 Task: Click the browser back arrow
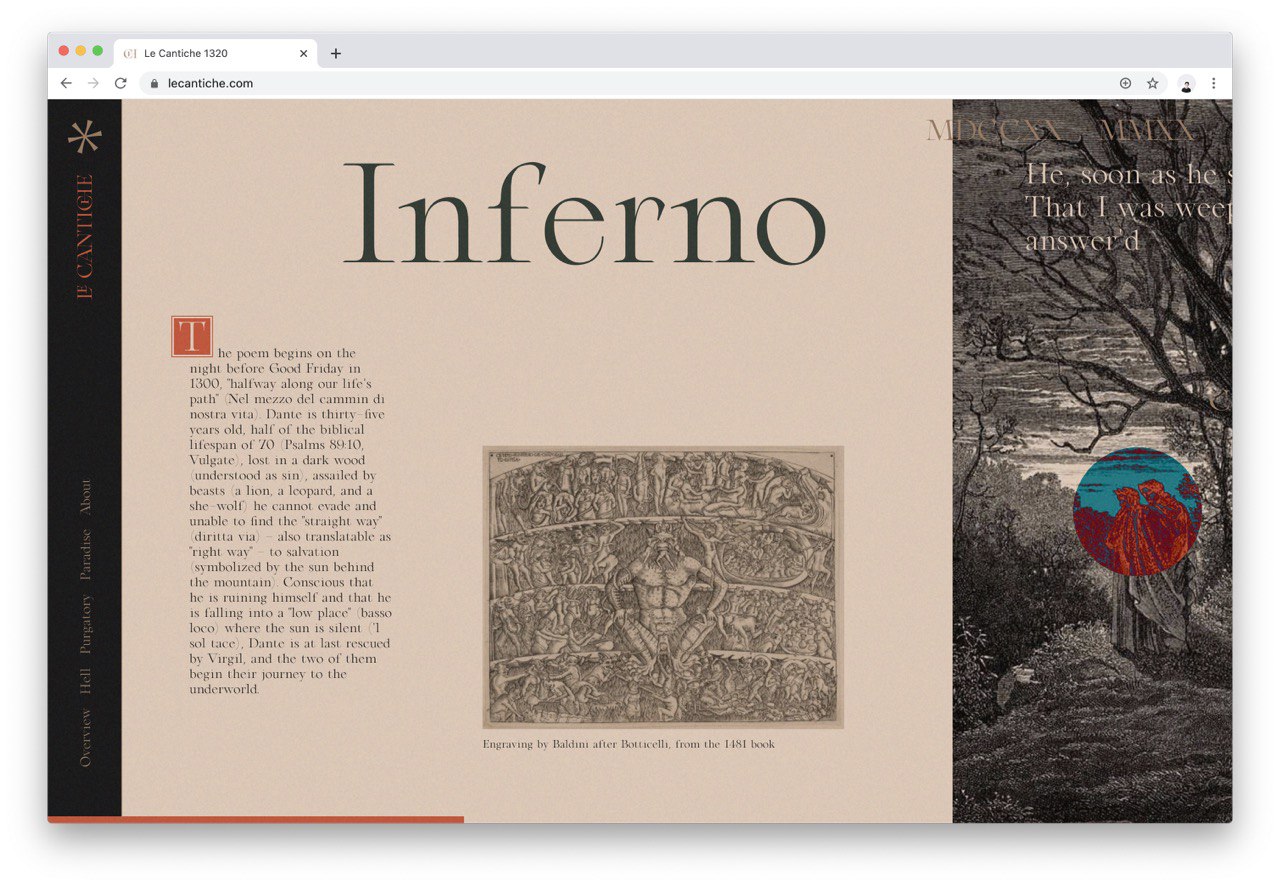pyautogui.click(x=66, y=83)
